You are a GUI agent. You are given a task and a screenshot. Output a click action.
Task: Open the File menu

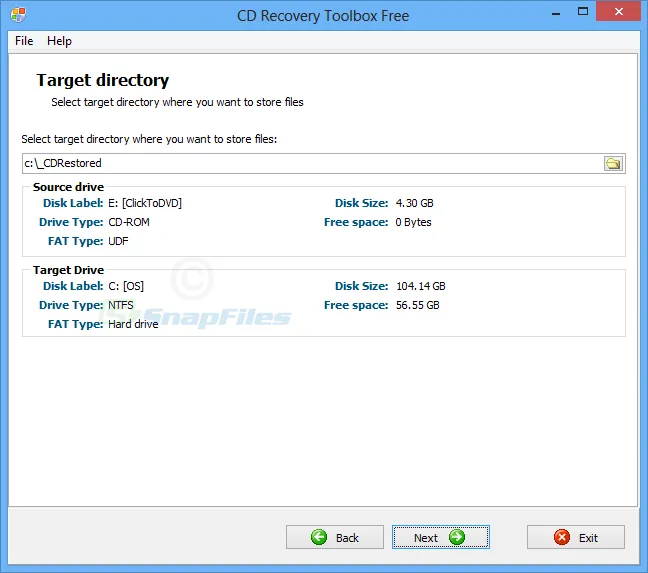24,41
